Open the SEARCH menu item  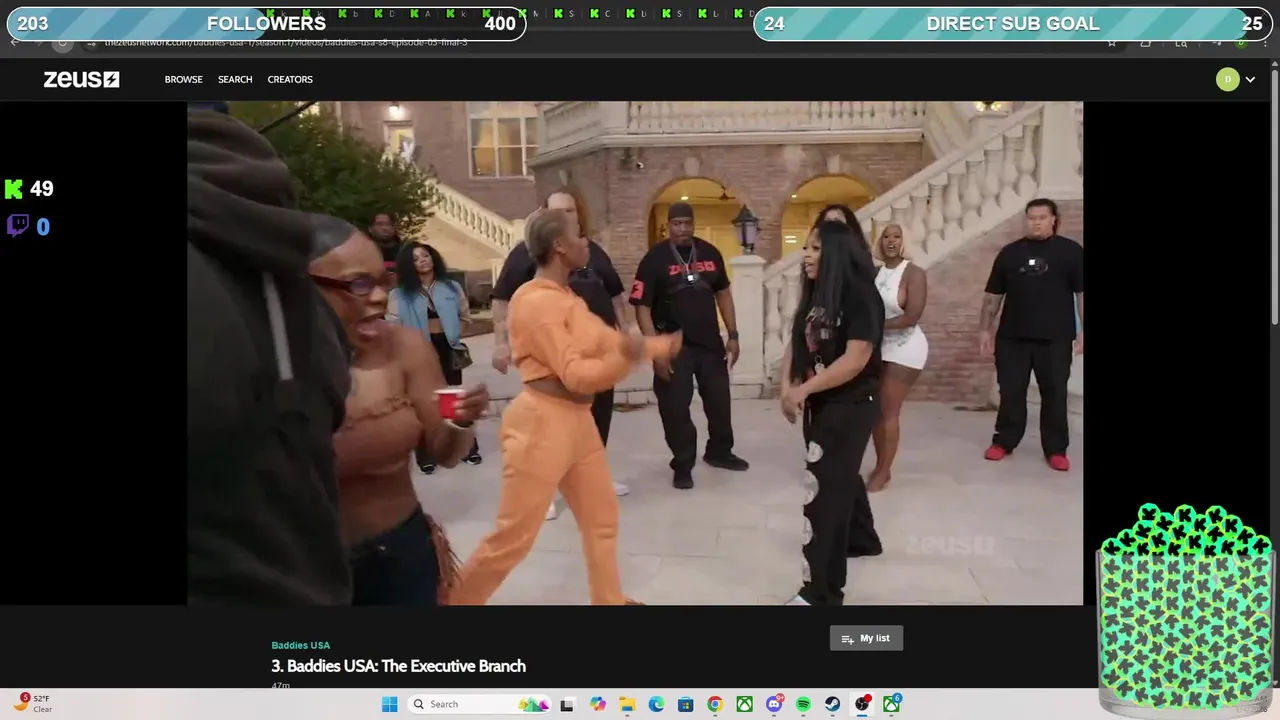pos(235,79)
